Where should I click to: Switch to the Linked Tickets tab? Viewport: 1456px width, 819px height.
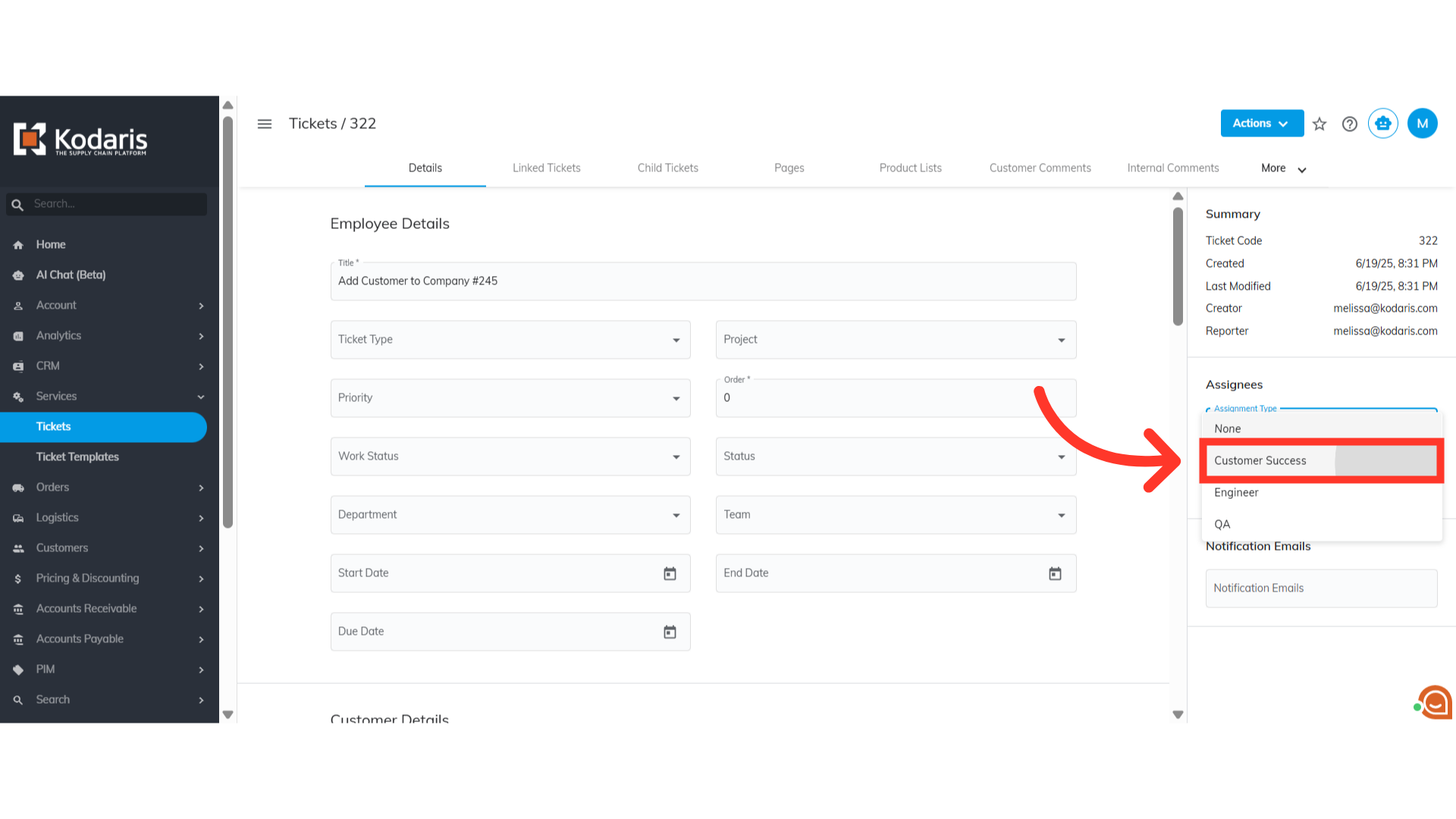pyautogui.click(x=546, y=168)
